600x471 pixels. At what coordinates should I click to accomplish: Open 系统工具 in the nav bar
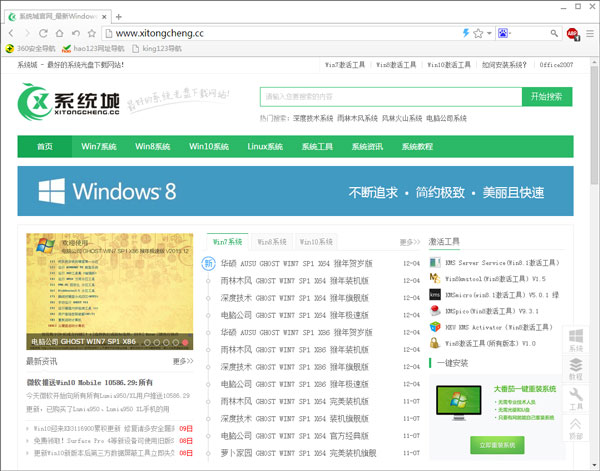click(x=317, y=147)
